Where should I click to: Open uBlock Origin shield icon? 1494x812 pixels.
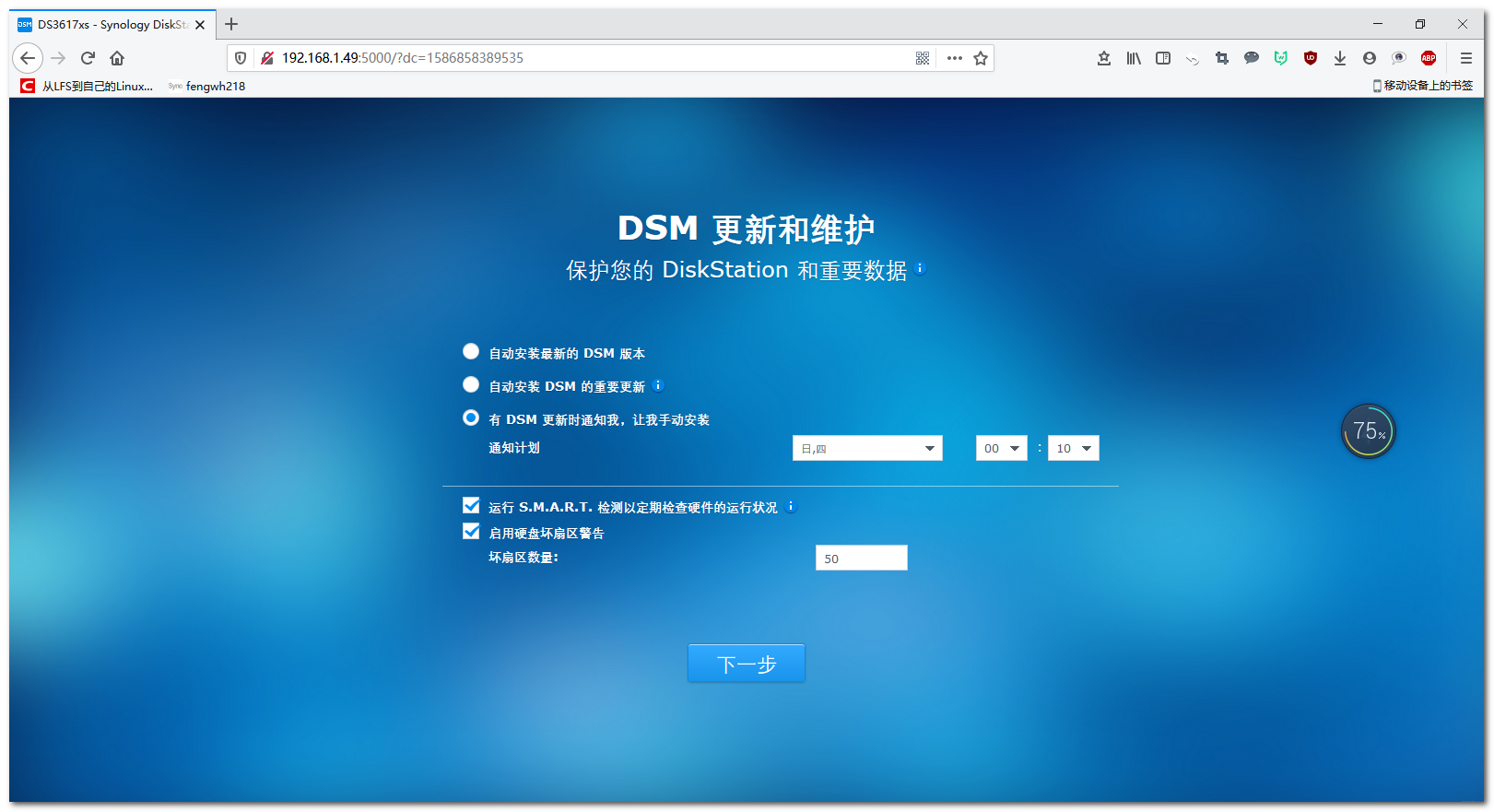coord(1311,58)
